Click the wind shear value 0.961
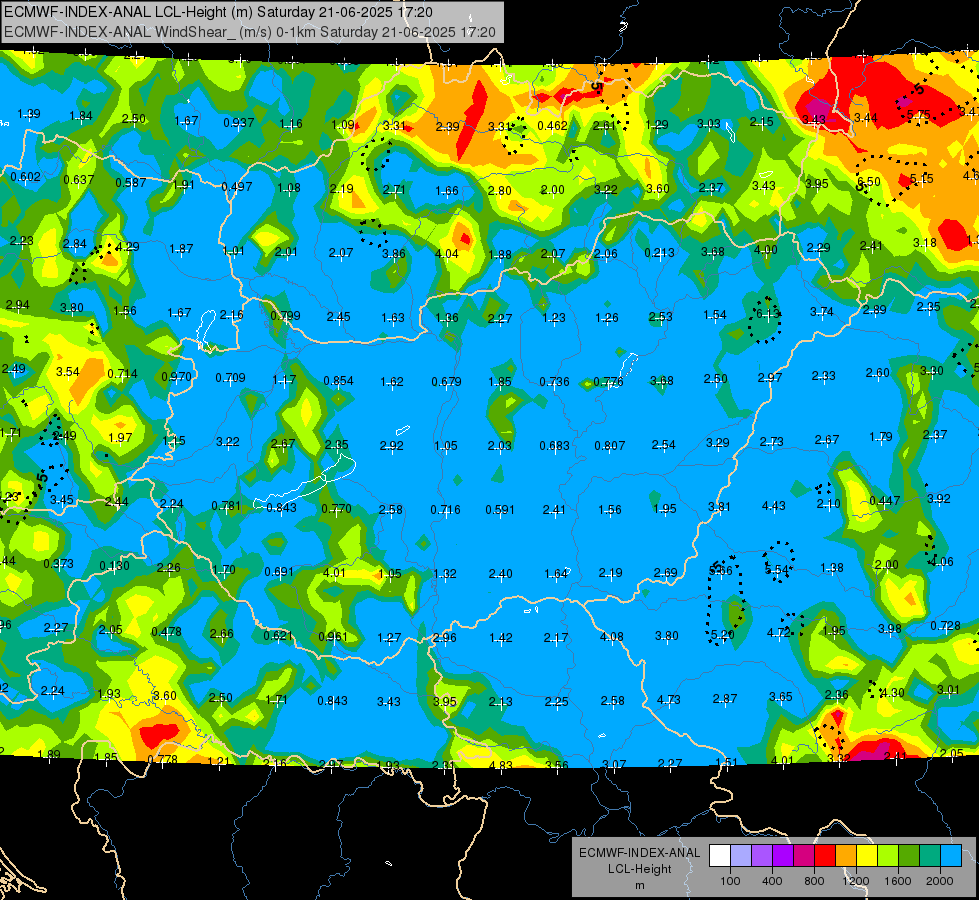Viewport: 979px width, 900px height. [333, 636]
